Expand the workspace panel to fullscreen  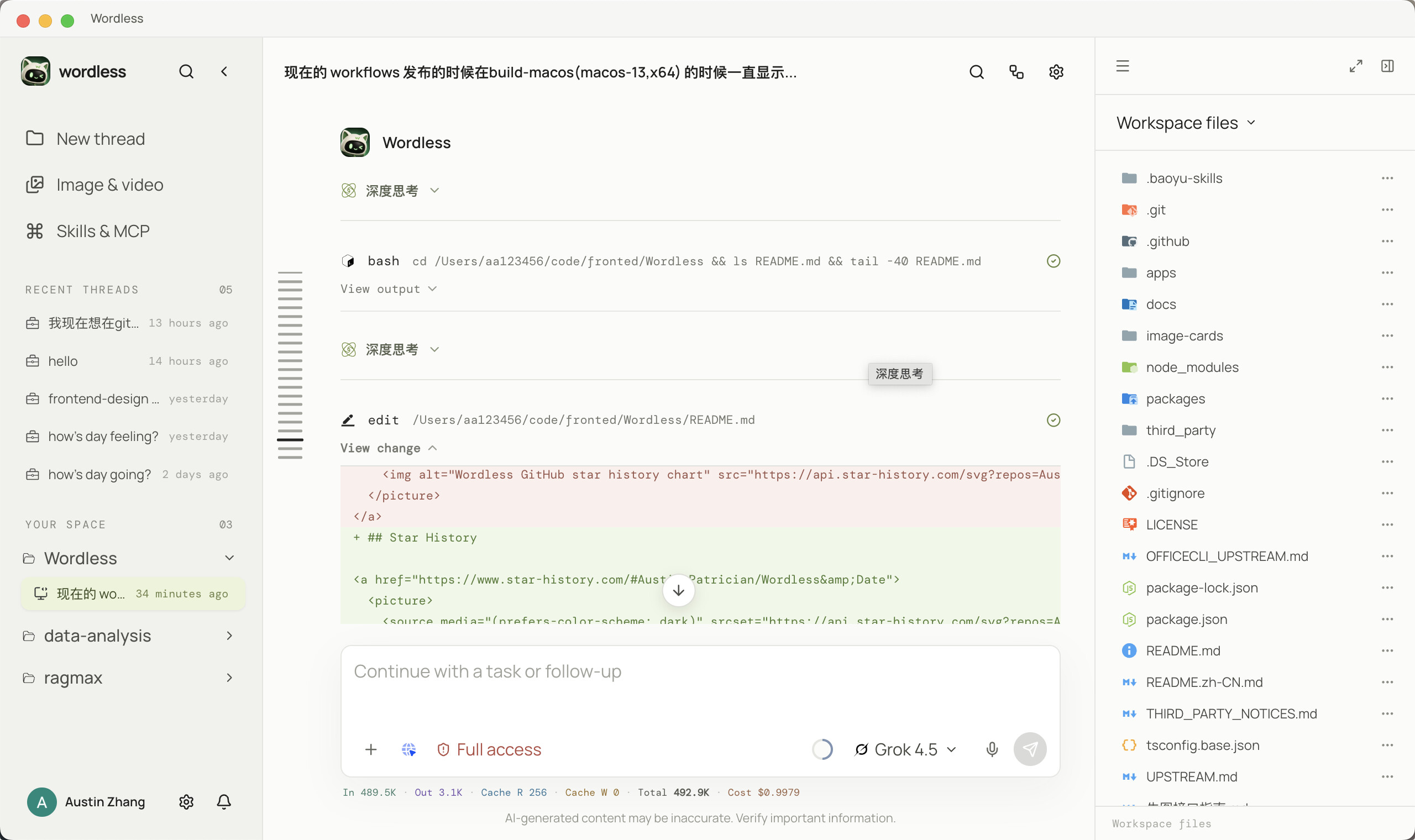(x=1355, y=66)
